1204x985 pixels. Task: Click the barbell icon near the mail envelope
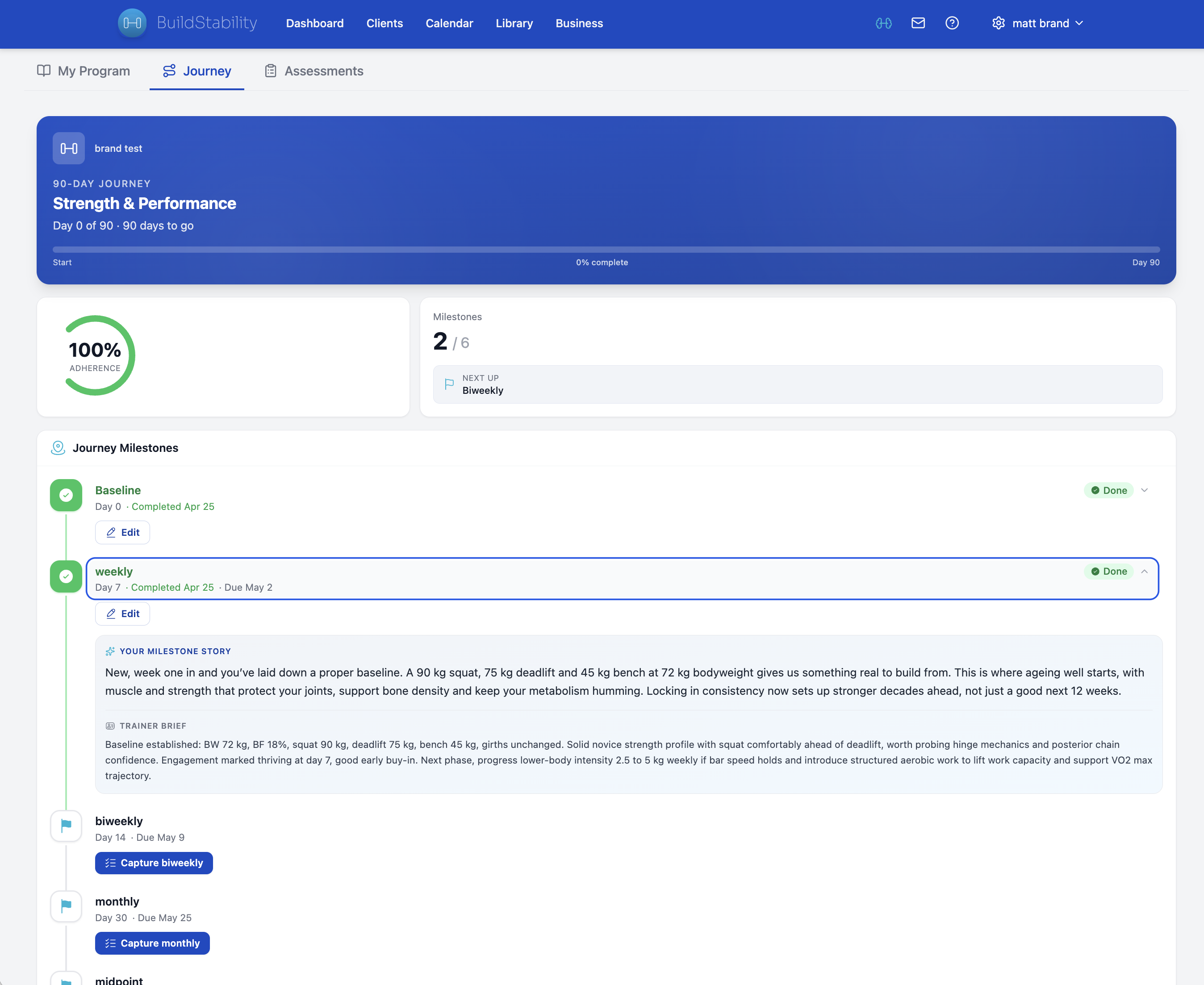[883, 23]
